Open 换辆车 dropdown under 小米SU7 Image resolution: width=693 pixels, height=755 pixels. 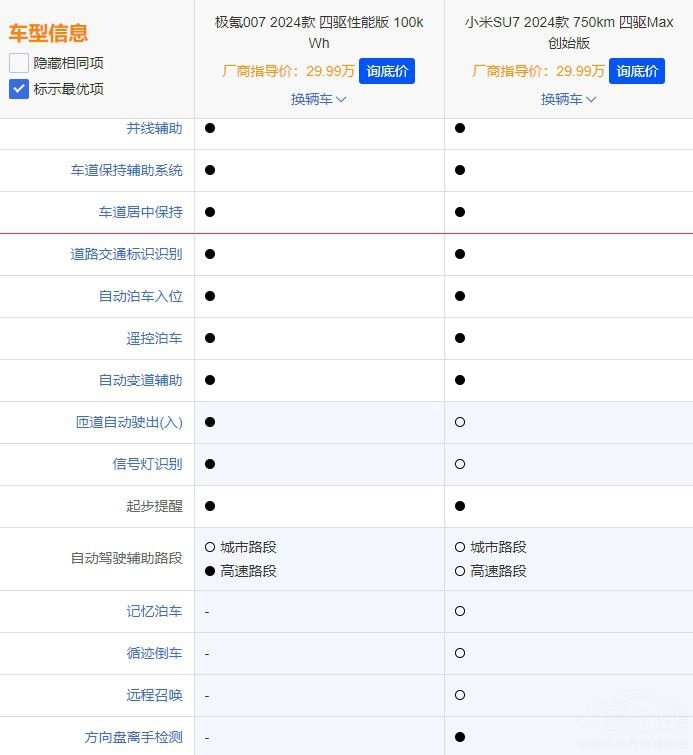[568, 99]
